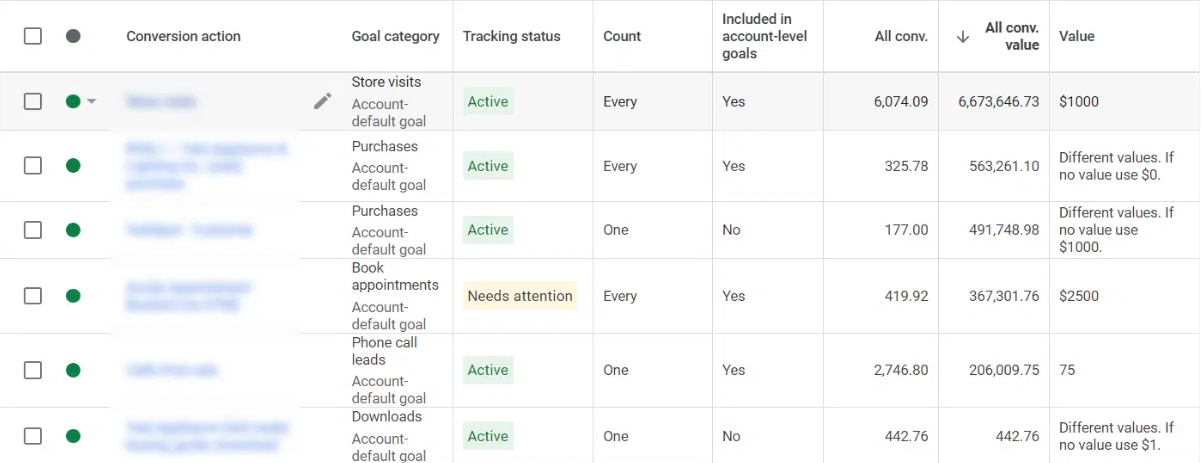Screen dimensions: 1204x463
Task: Click green status dot on the second Purchases row (count One)
Action: pyautogui.click(x=73, y=230)
